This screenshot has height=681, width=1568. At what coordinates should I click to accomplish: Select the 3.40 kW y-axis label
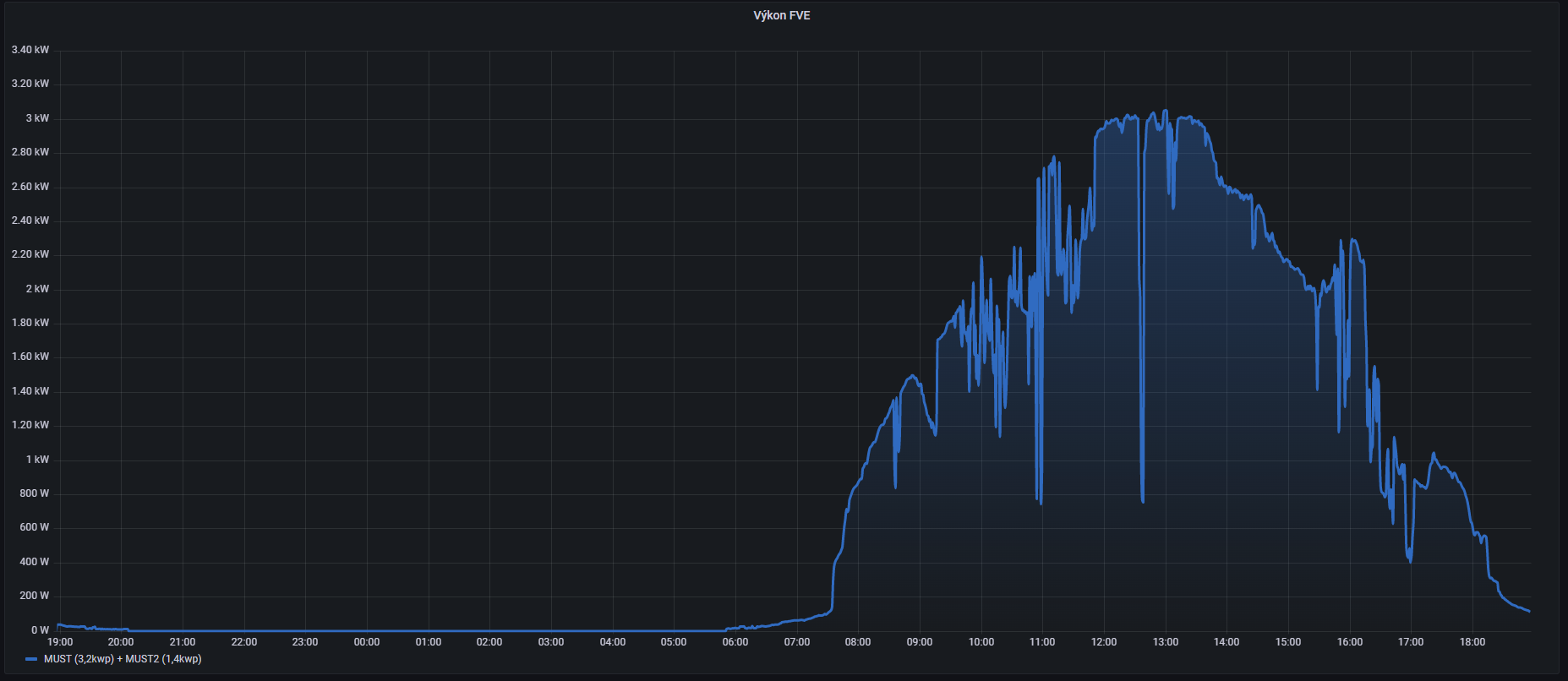pos(30,50)
